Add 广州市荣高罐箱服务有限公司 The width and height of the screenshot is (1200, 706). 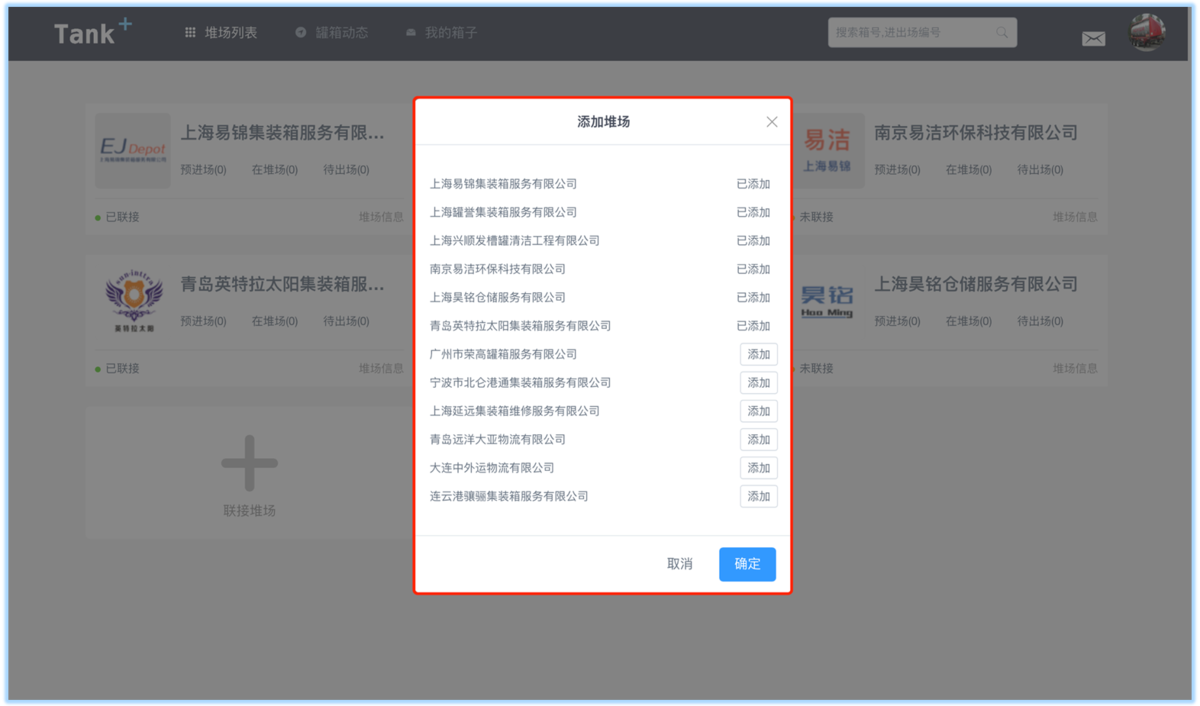(759, 354)
